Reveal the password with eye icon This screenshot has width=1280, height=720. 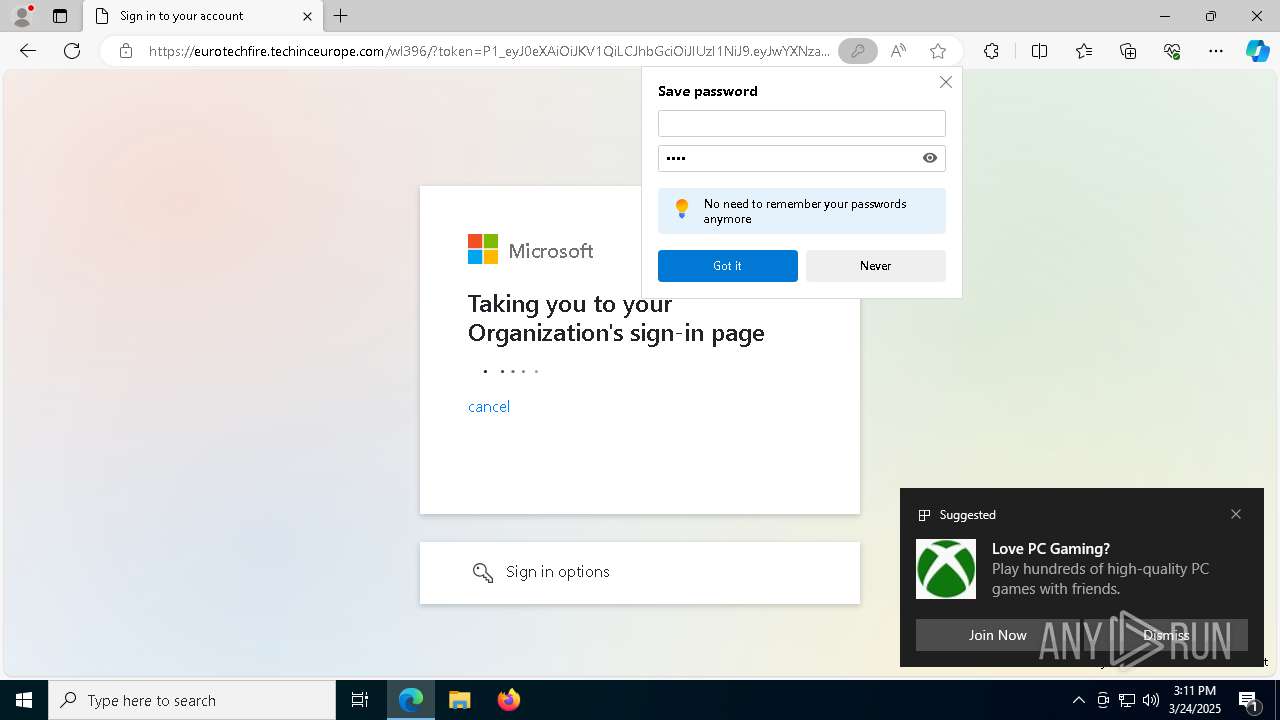[x=930, y=158]
